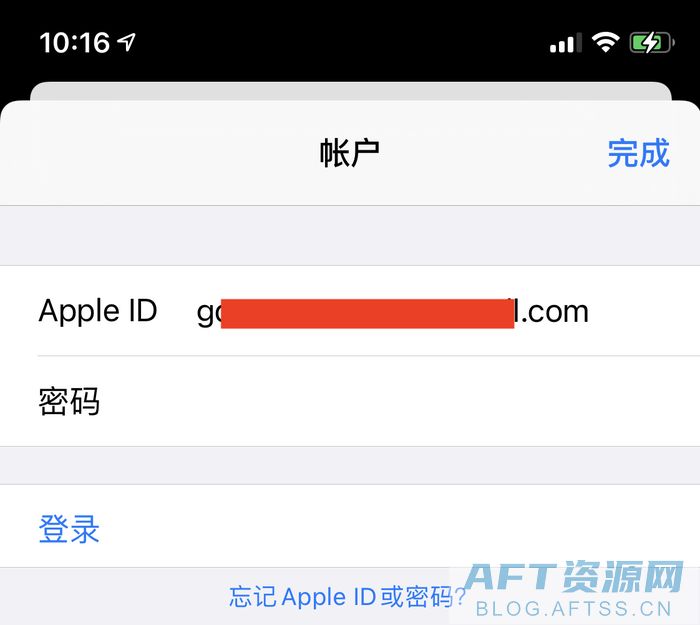Tap the red redaction bar over email
700x625 pixels.
coord(367,313)
